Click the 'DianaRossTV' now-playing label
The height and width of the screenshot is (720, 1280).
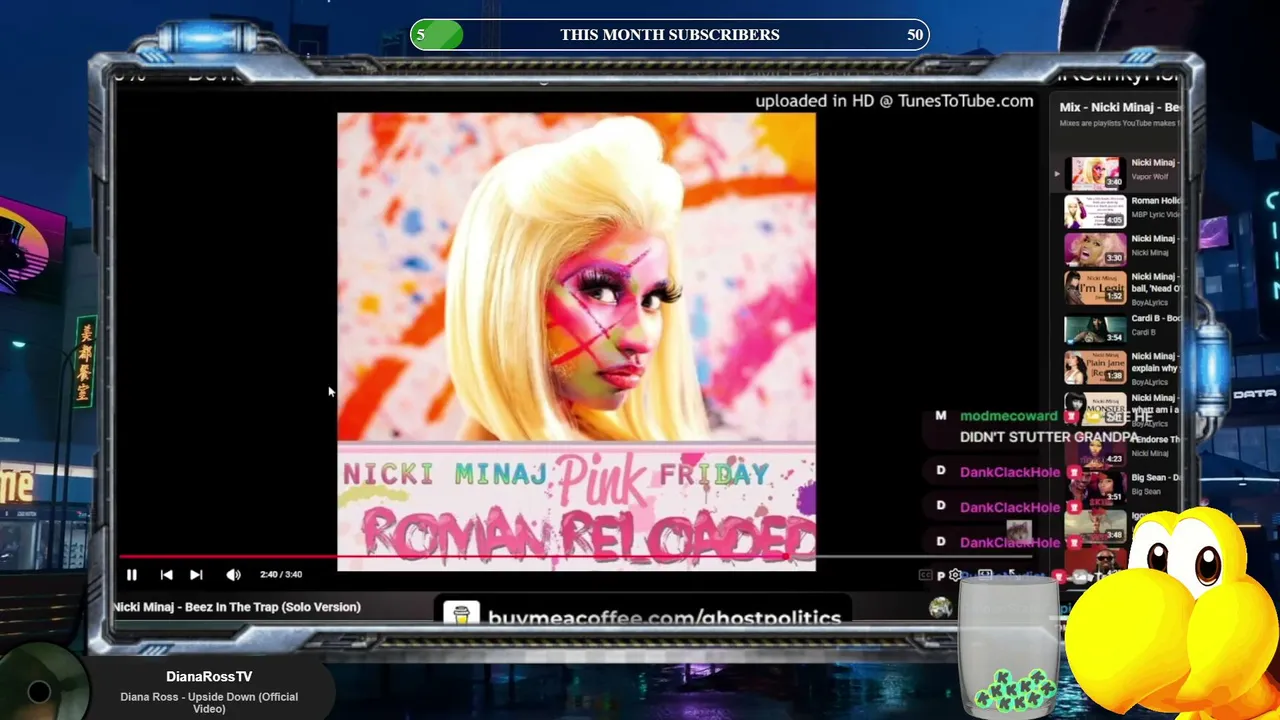209,677
